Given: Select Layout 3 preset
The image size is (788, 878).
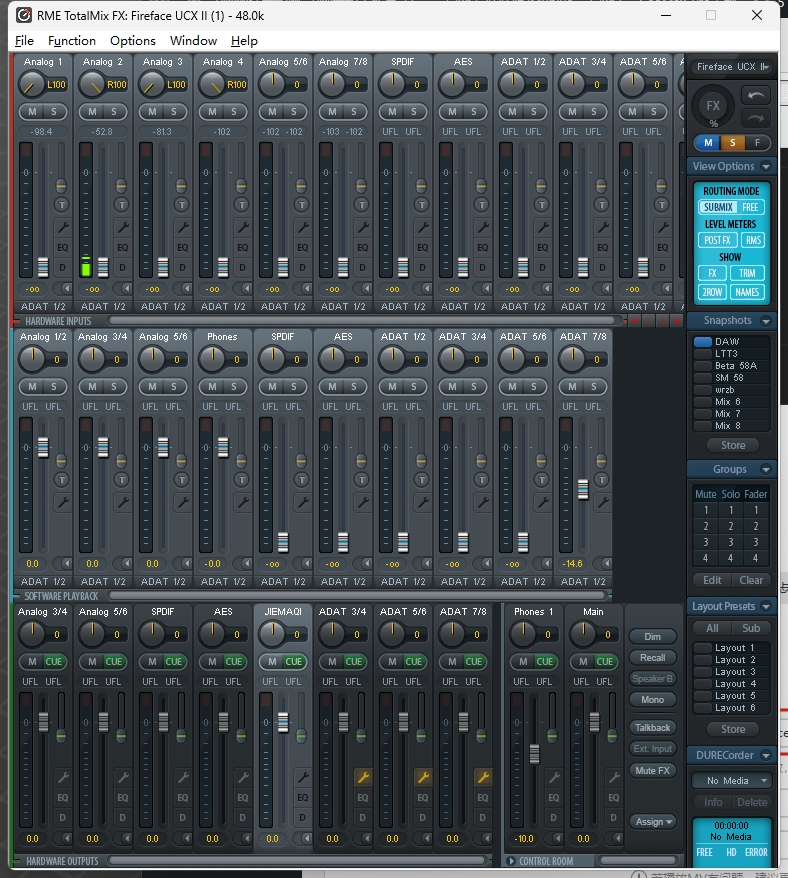Looking at the screenshot, I should point(731,671).
